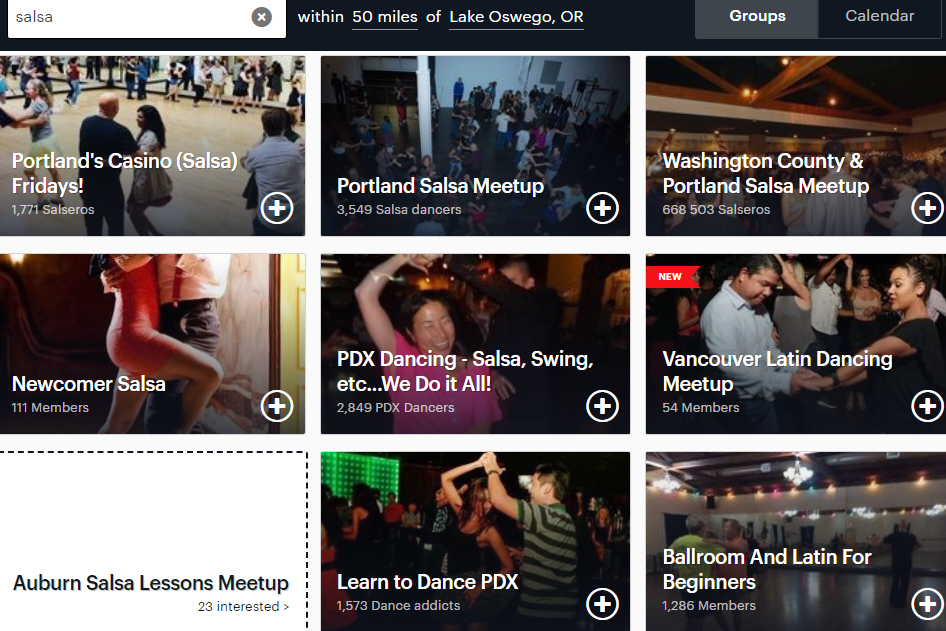The width and height of the screenshot is (946, 631).
Task: Click plus icon on Vancouver Latin Dancing
Action: [x=927, y=406]
